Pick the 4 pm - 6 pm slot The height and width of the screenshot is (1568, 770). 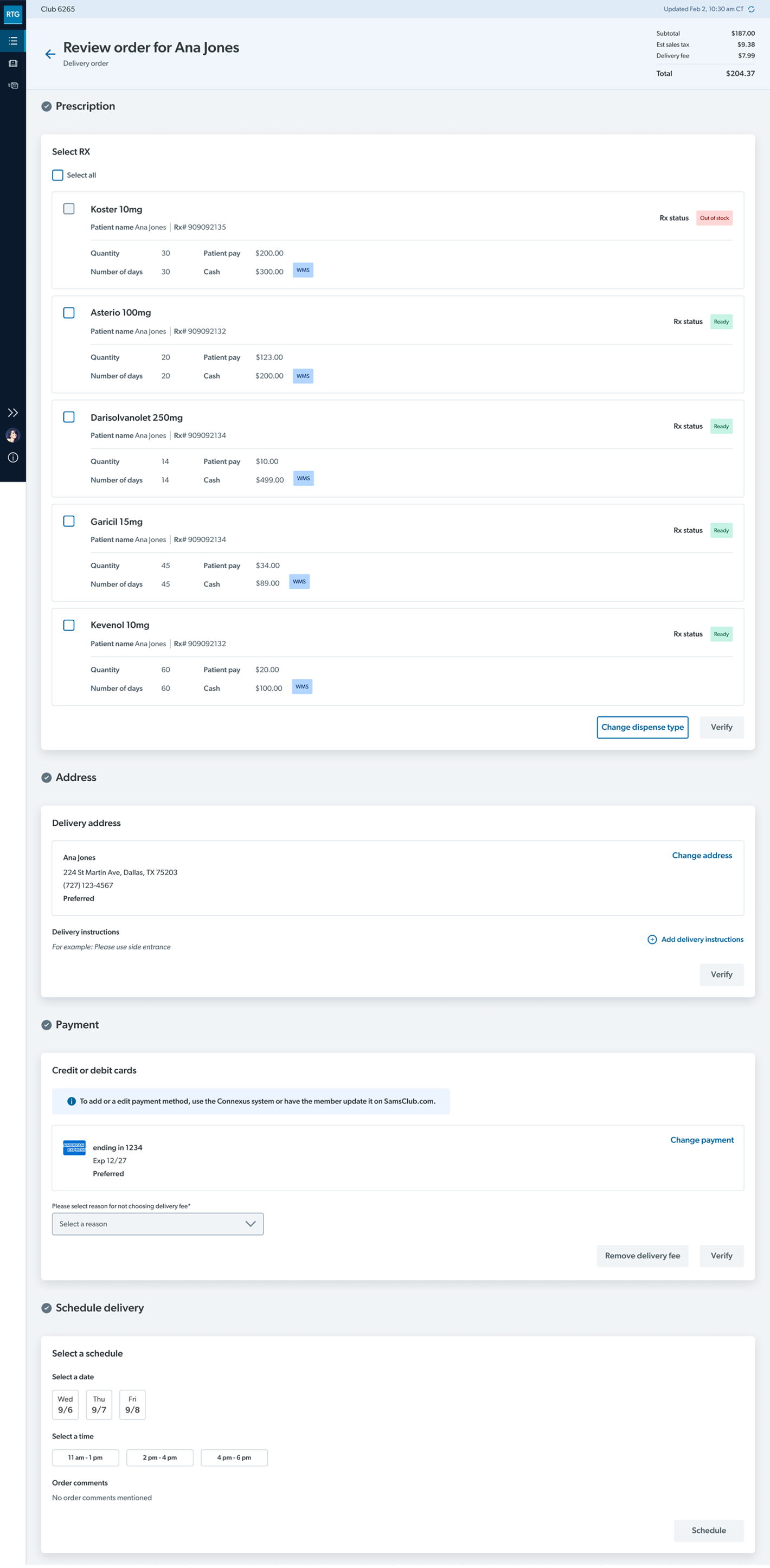click(234, 1458)
